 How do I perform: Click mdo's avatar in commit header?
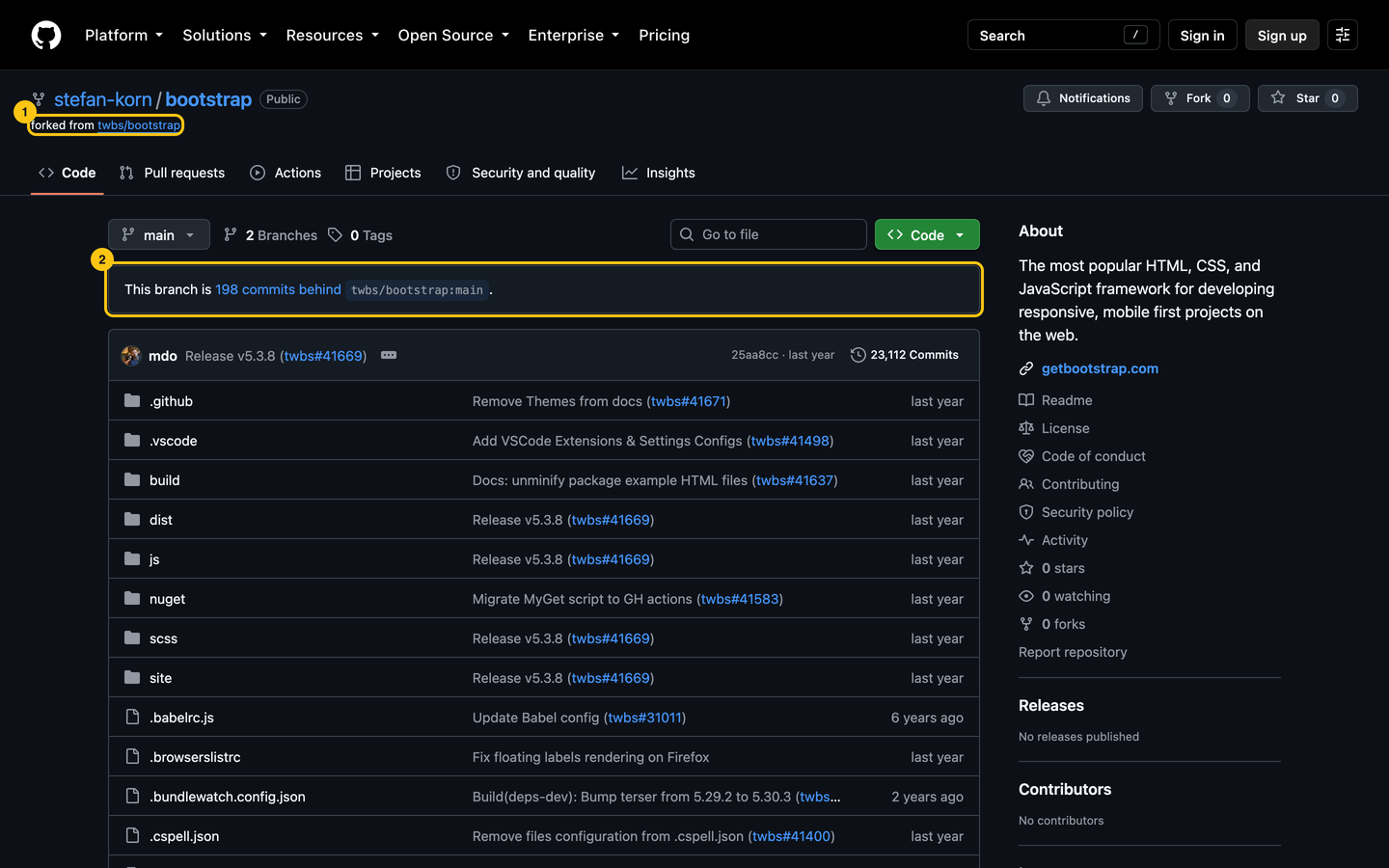(131, 356)
